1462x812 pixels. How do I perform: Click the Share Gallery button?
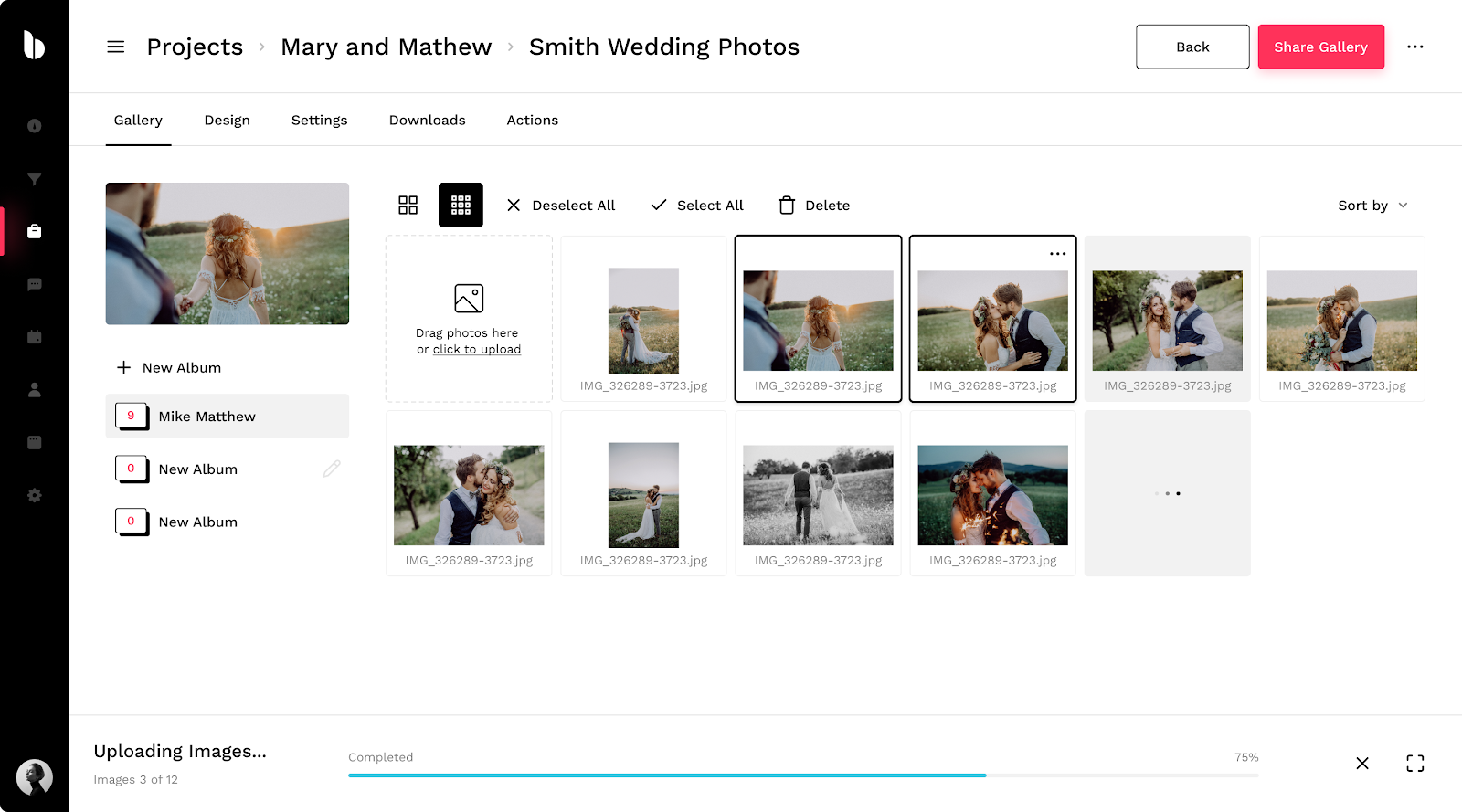(x=1320, y=47)
